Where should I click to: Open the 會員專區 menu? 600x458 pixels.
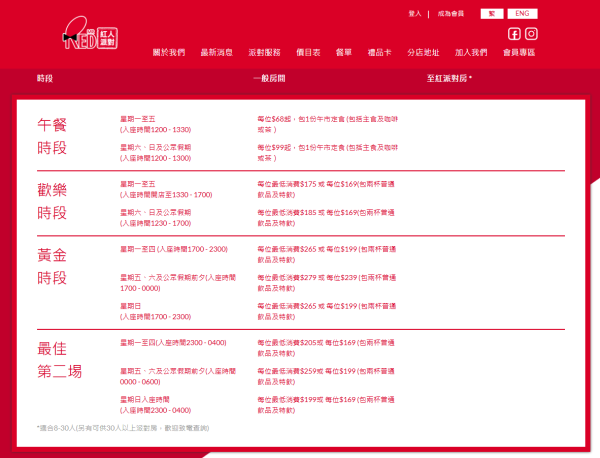click(519, 52)
